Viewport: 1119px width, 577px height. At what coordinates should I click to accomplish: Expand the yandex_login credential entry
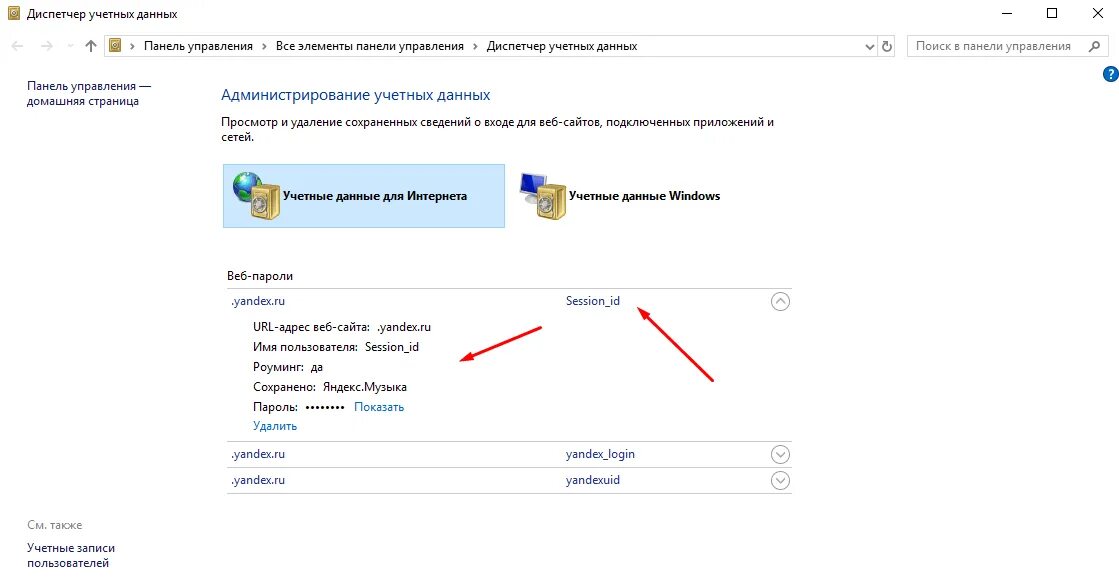click(x=781, y=454)
